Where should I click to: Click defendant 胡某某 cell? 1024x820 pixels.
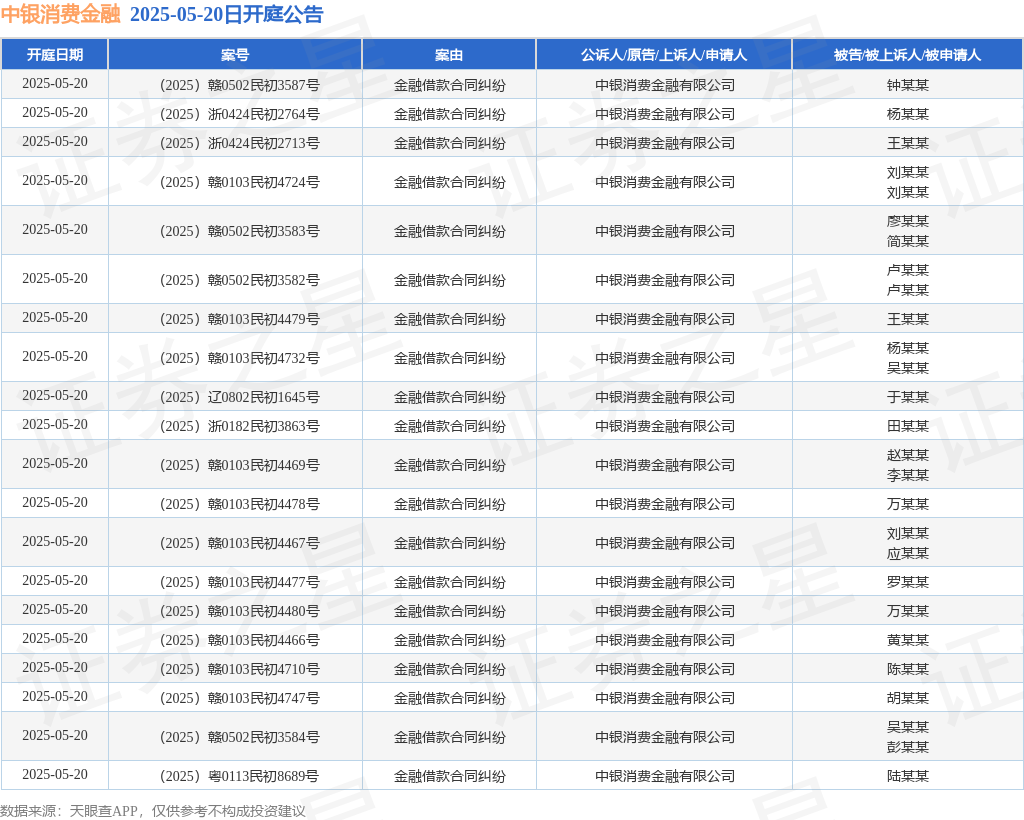point(907,698)
